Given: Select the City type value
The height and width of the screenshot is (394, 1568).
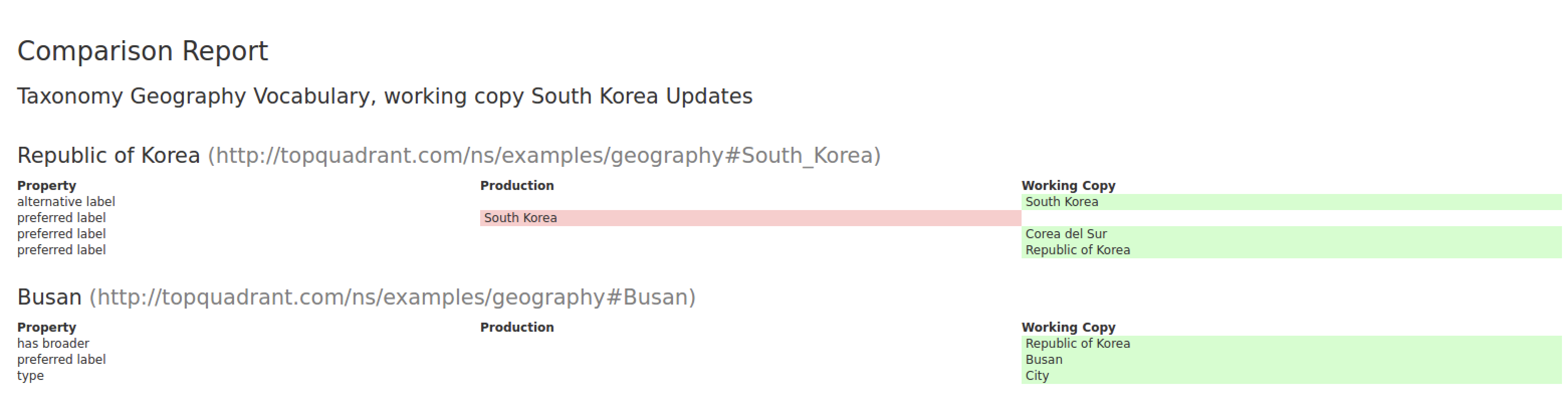Looking at the screenshot, I should tap(1037, 376).
